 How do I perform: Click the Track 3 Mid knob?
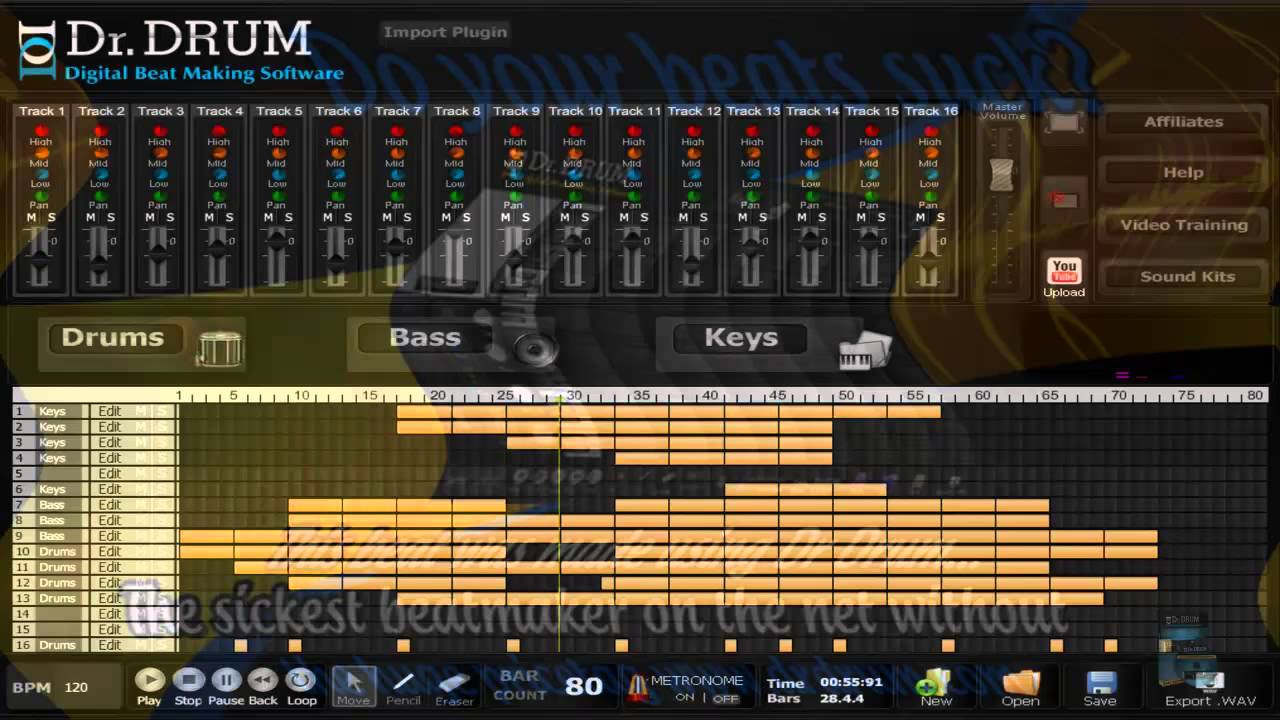coord(160,153)
